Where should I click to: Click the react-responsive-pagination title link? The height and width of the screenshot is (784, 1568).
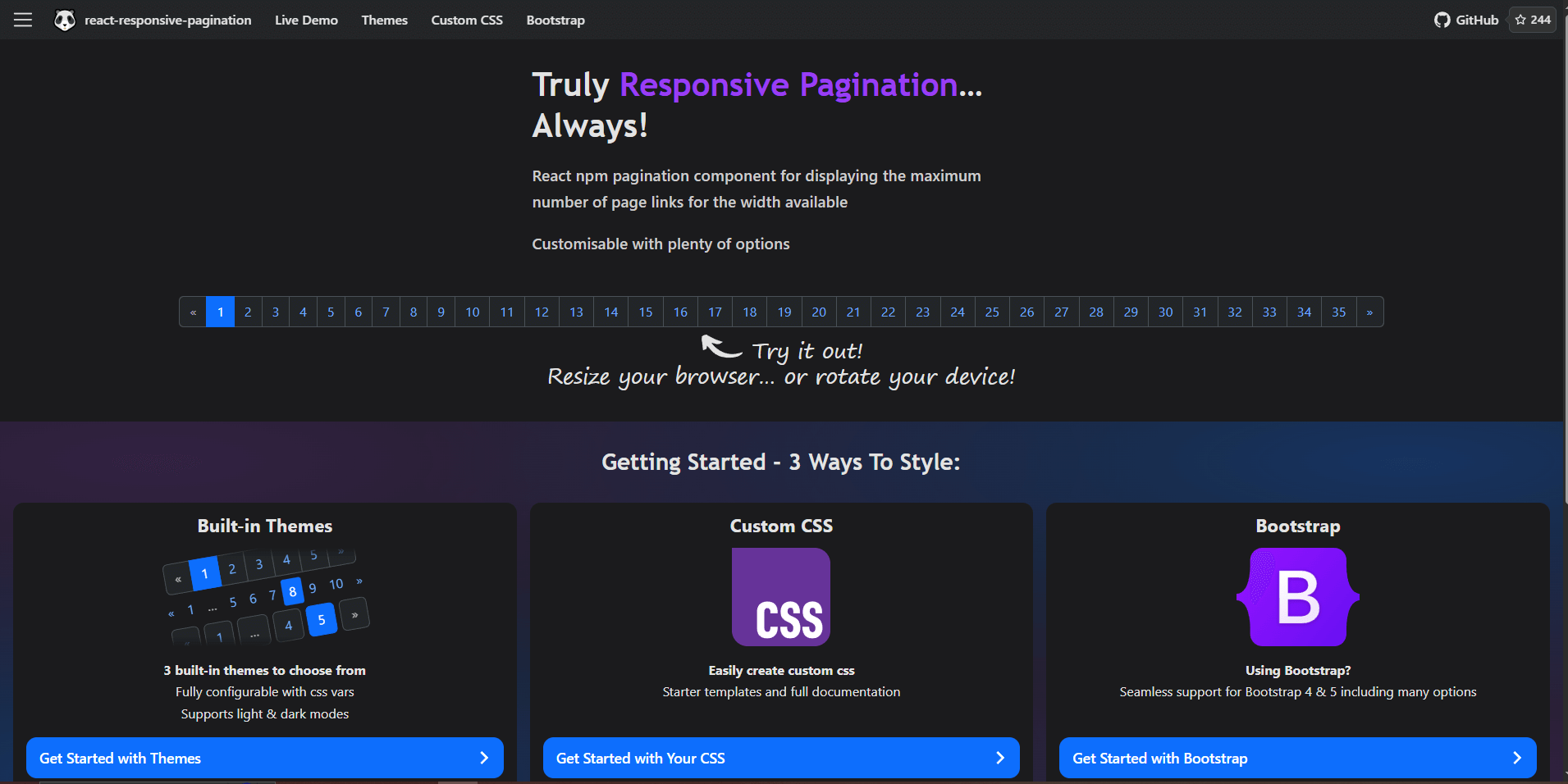(x=167, y=20)
